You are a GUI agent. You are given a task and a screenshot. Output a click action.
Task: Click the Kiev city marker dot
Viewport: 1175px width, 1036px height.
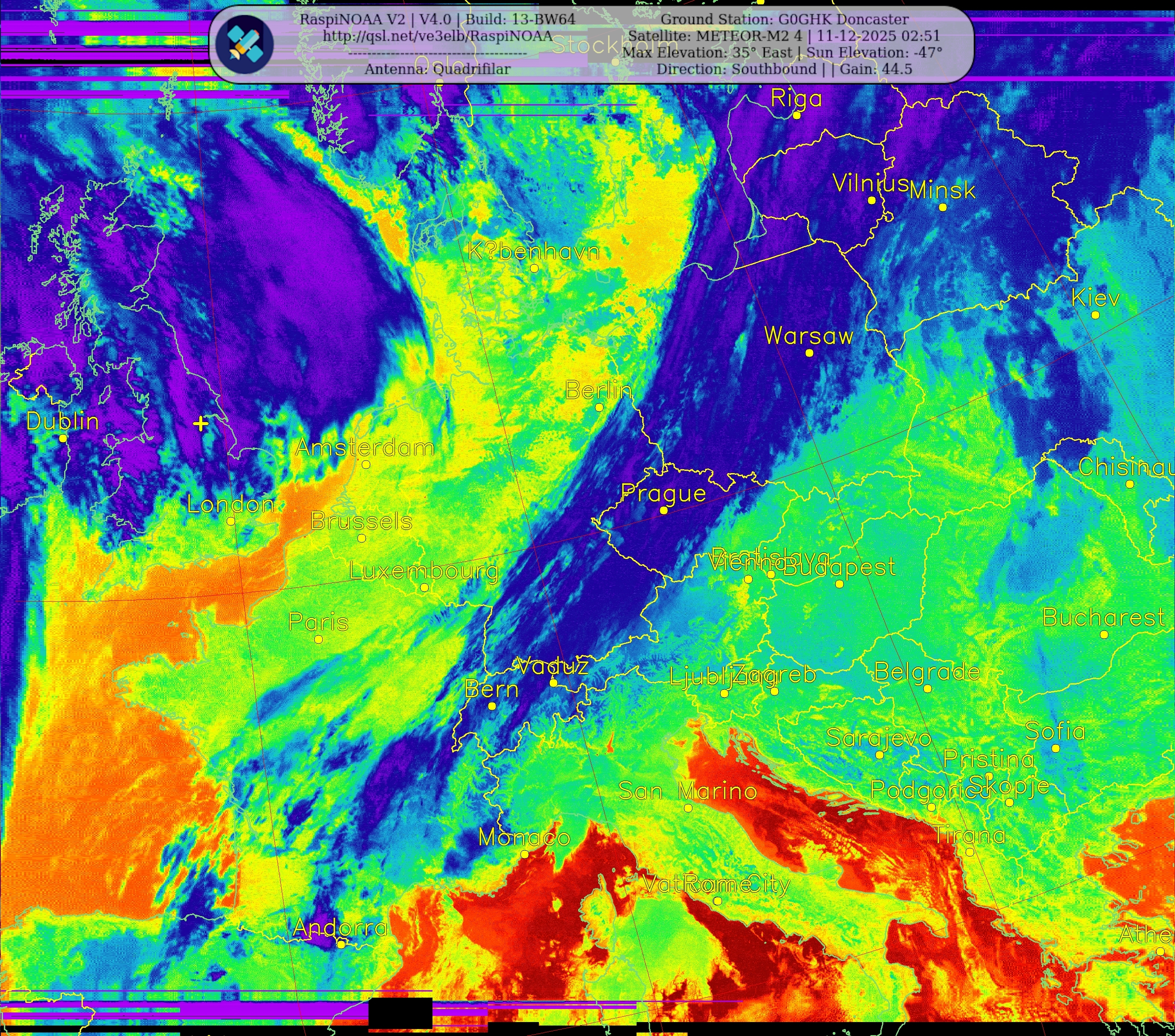coord(1095,315)
